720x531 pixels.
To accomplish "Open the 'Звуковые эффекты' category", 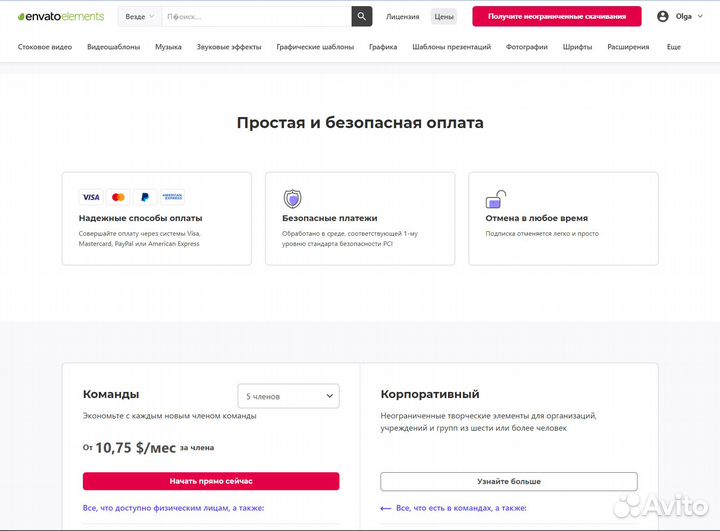I will tap(229, 47).
